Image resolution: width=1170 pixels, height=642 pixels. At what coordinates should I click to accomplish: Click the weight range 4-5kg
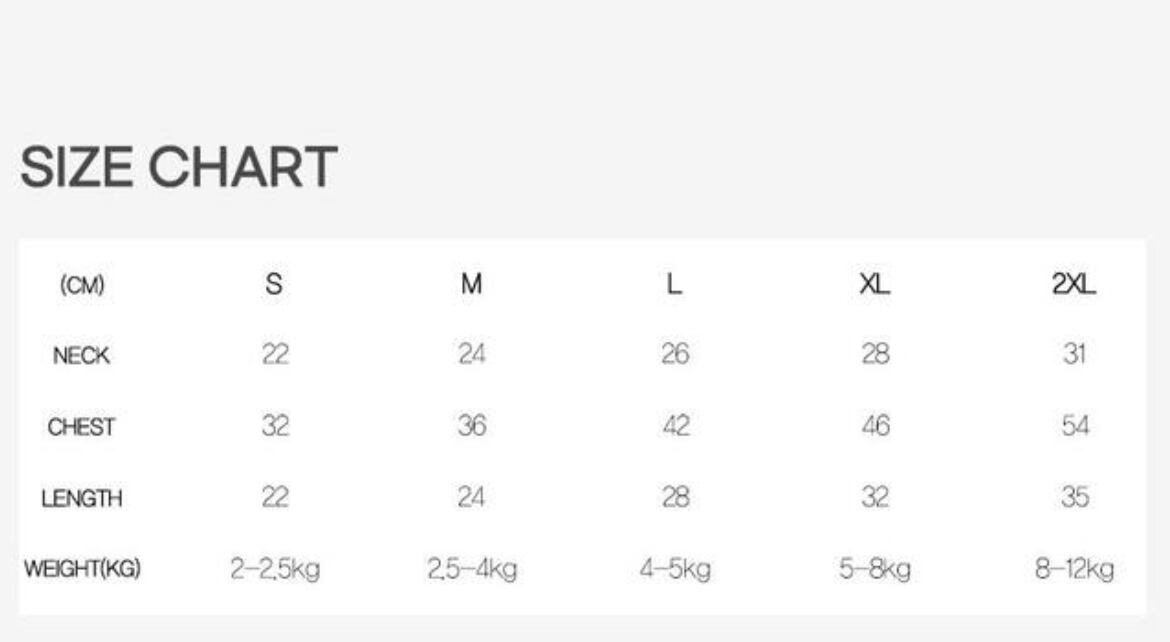point(675,570)
